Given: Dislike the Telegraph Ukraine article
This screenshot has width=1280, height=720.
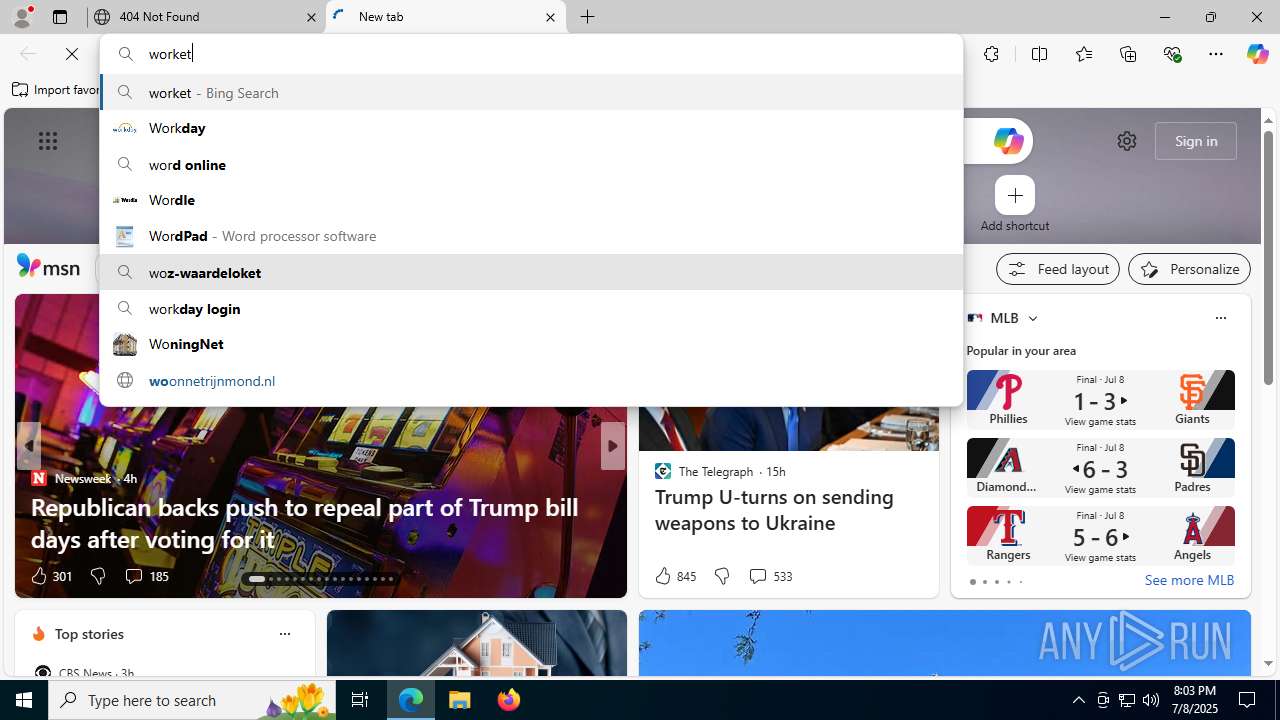Looking at the screenshot, I should tap(721, 576).
